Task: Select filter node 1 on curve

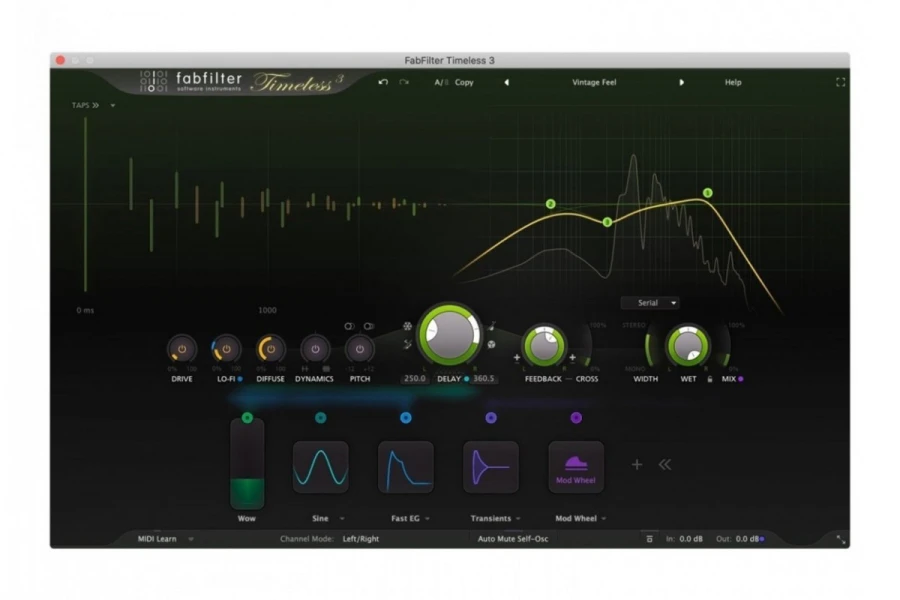Action: click(708, 193)
